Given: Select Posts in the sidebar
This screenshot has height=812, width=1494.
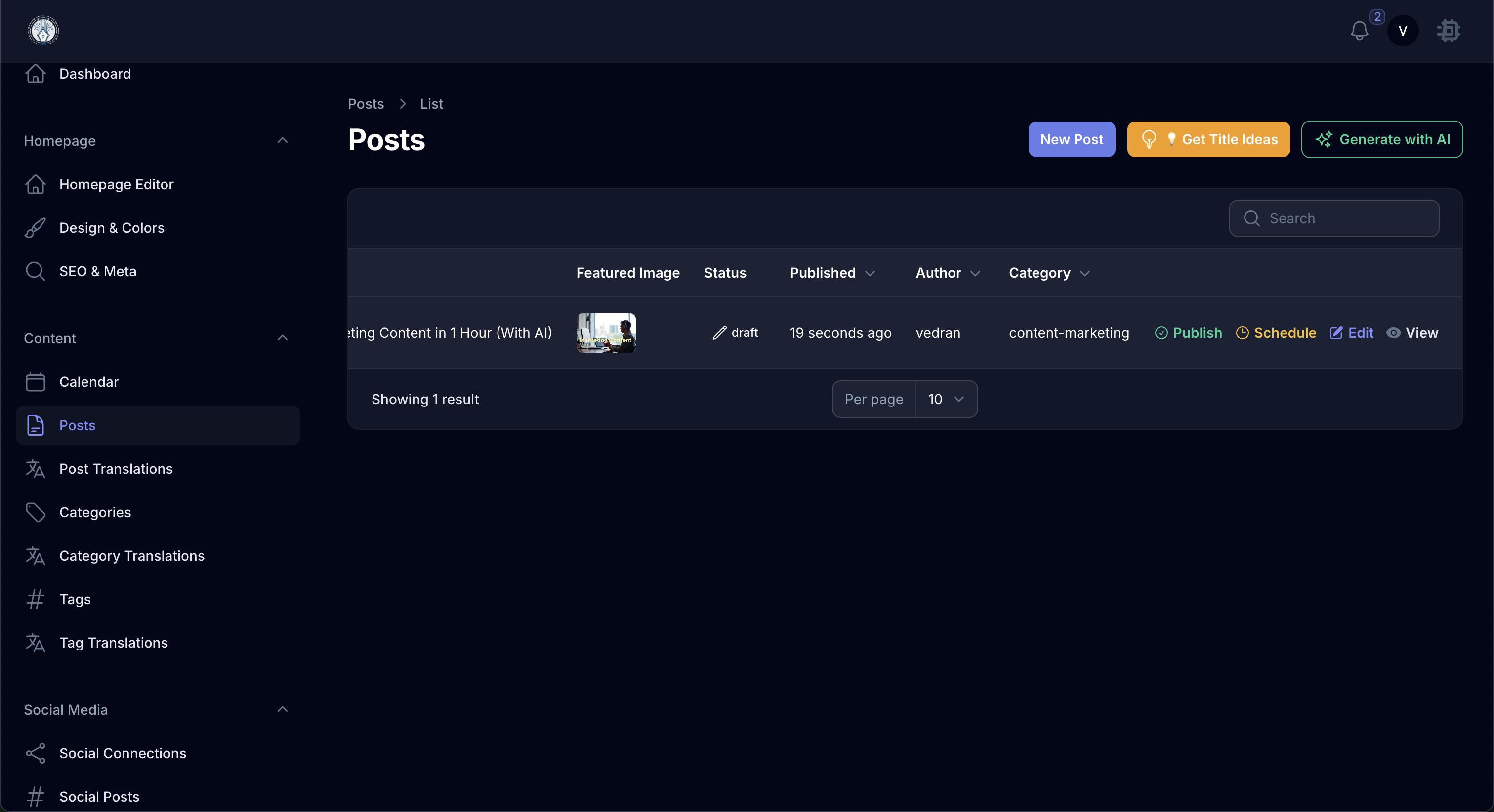Looking at the screenshot, I should tap(158, 425).
